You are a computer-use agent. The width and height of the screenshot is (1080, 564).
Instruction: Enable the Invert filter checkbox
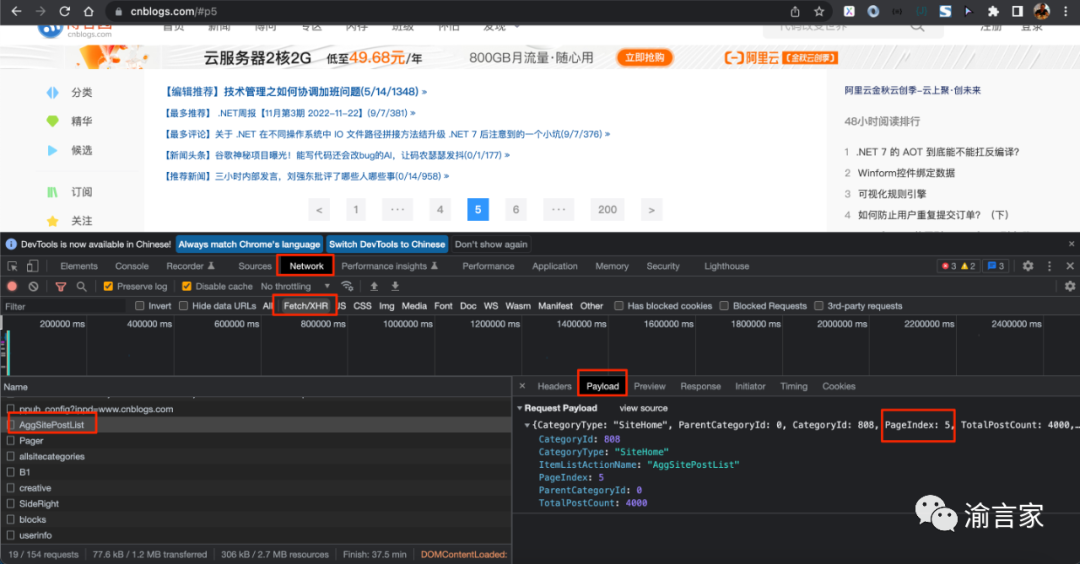click(x=140, y=306)
